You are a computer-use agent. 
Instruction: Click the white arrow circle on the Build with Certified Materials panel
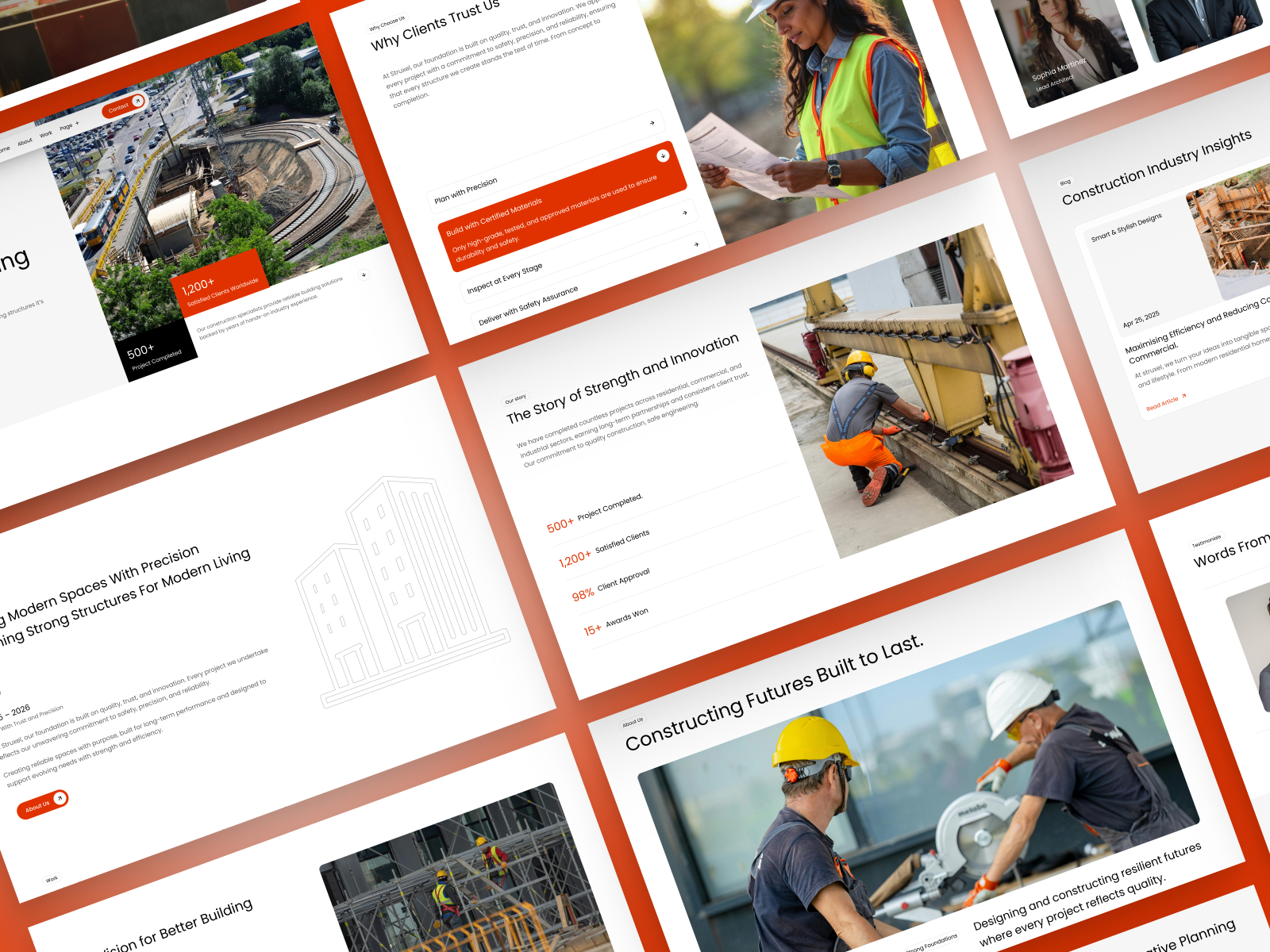(663, 155)
